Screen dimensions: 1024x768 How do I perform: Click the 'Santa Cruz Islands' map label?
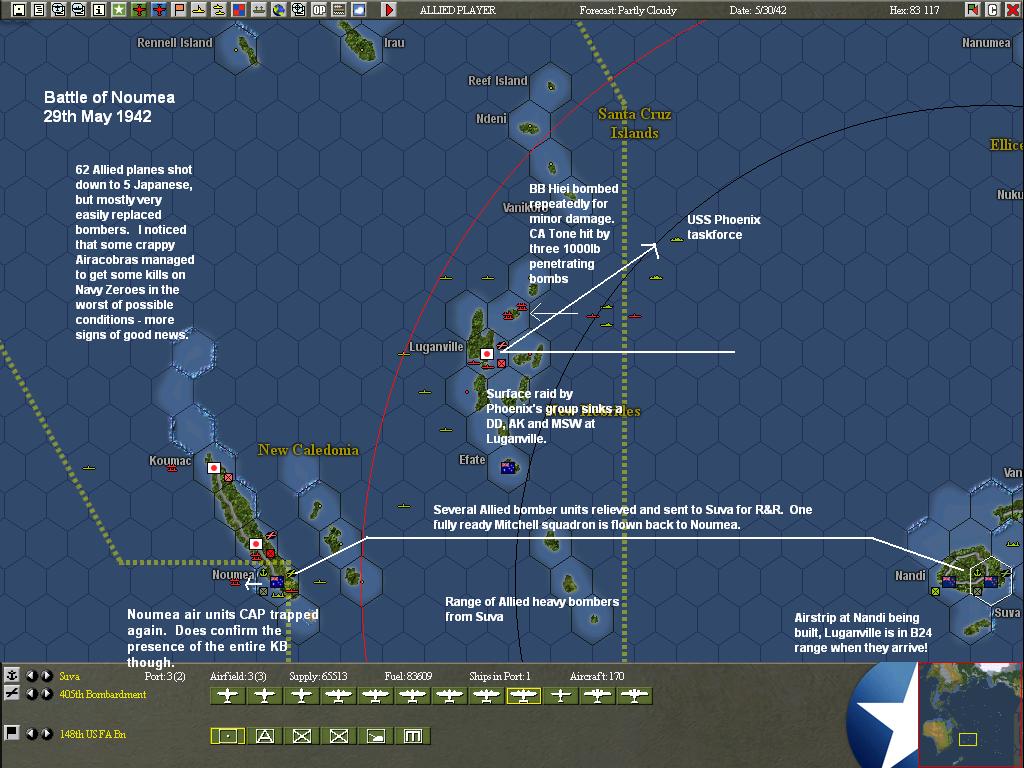tap(634, 123)
